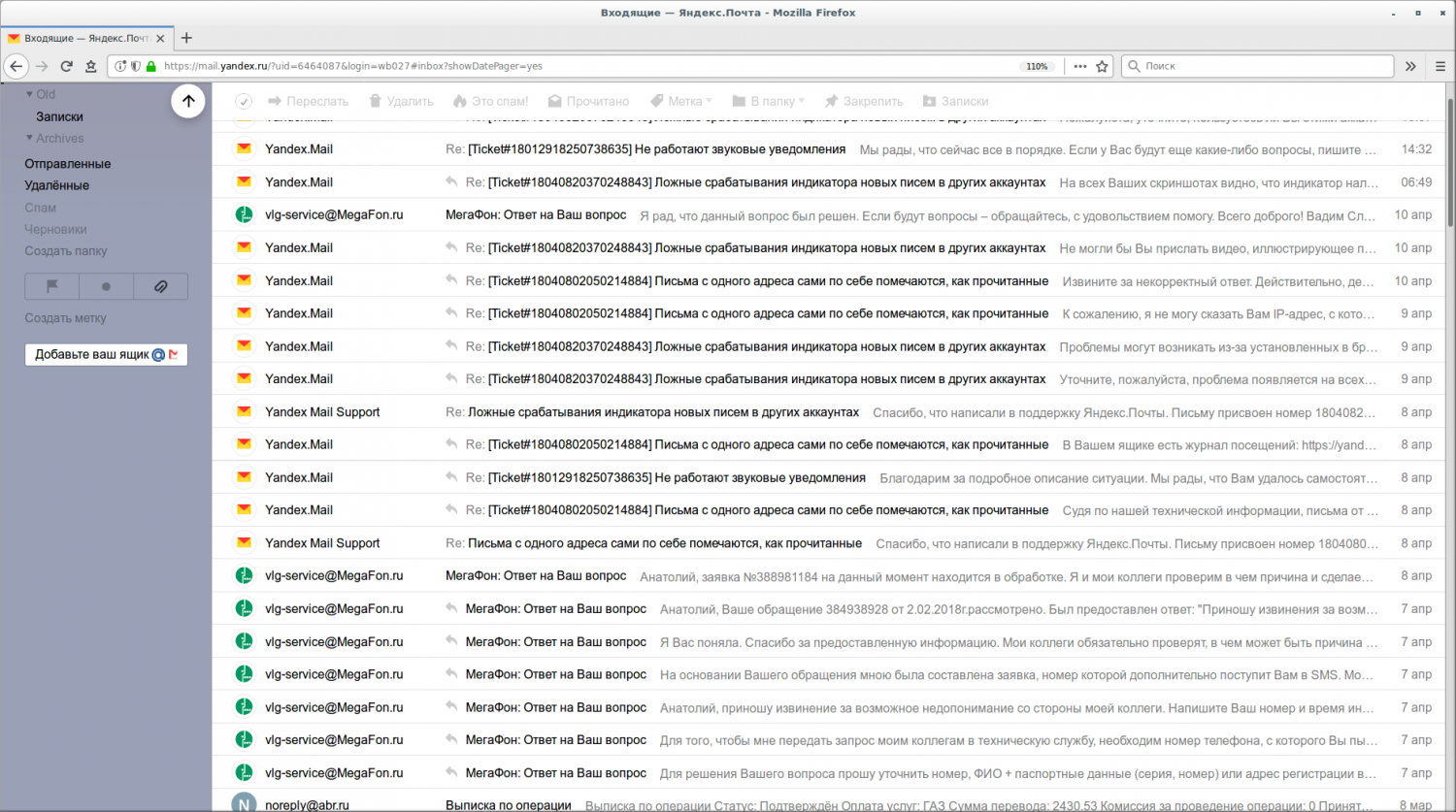Click Yandex Mail Support avatar for 'Re: Ложные срабатывания'
This screenshot has width=1456, height=812.
tap(245, 411)
